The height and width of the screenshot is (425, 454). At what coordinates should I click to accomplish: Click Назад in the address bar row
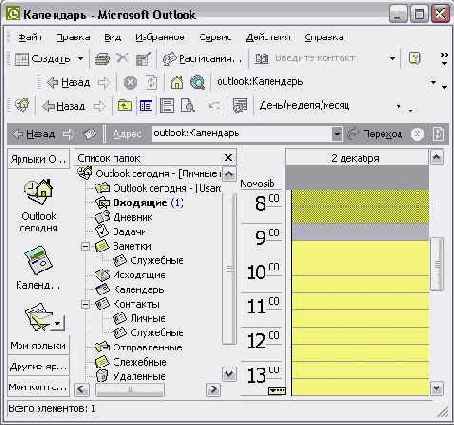pos(33,134)
